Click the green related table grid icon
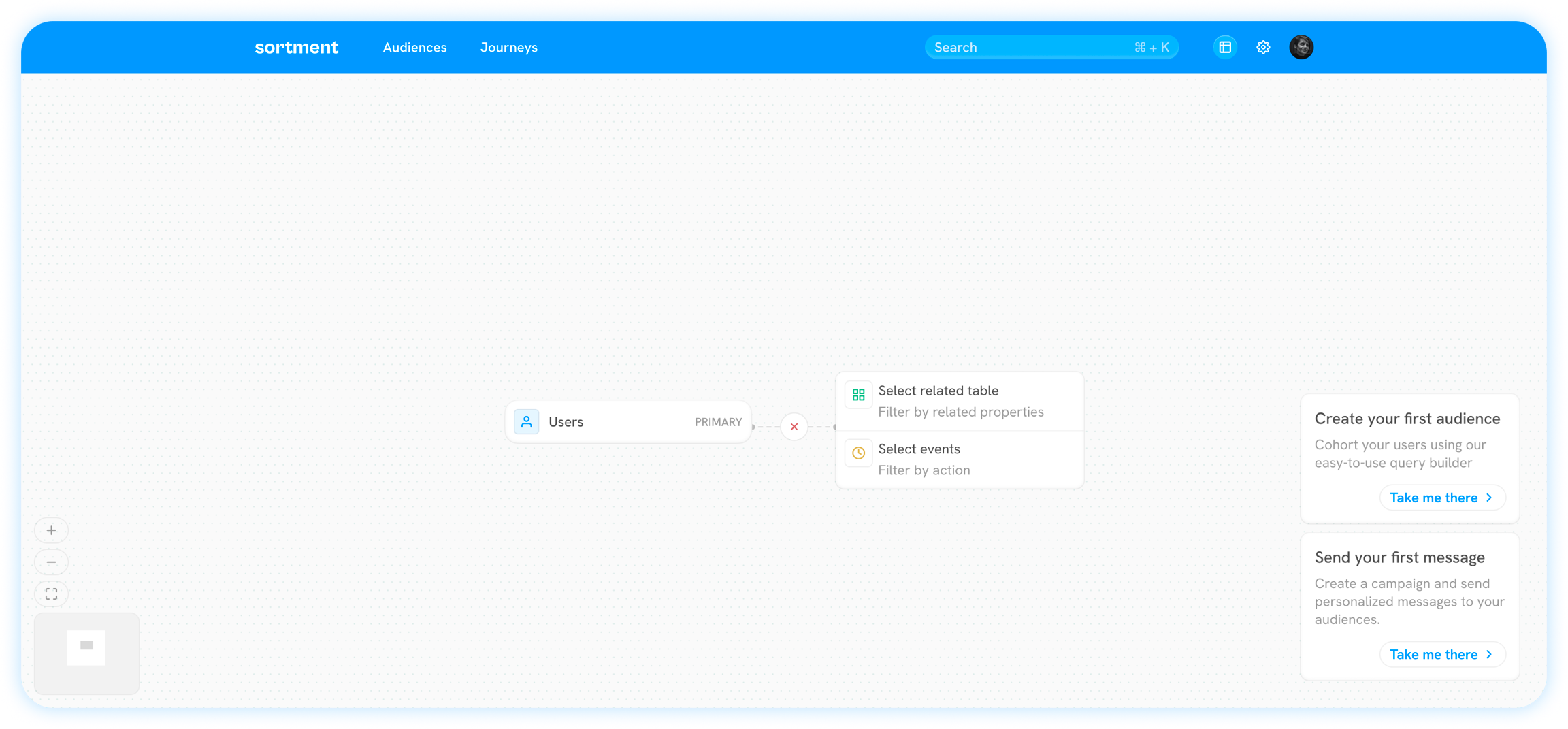The image size is (1568, 729). click(858, 395)
